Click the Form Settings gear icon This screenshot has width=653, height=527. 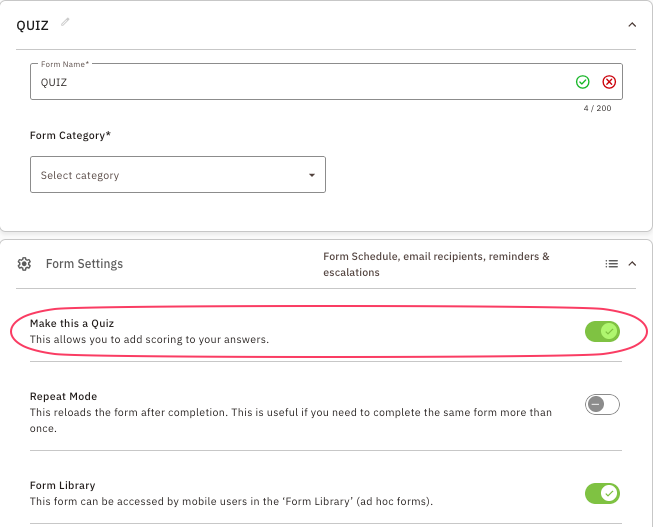click(25, 264)
